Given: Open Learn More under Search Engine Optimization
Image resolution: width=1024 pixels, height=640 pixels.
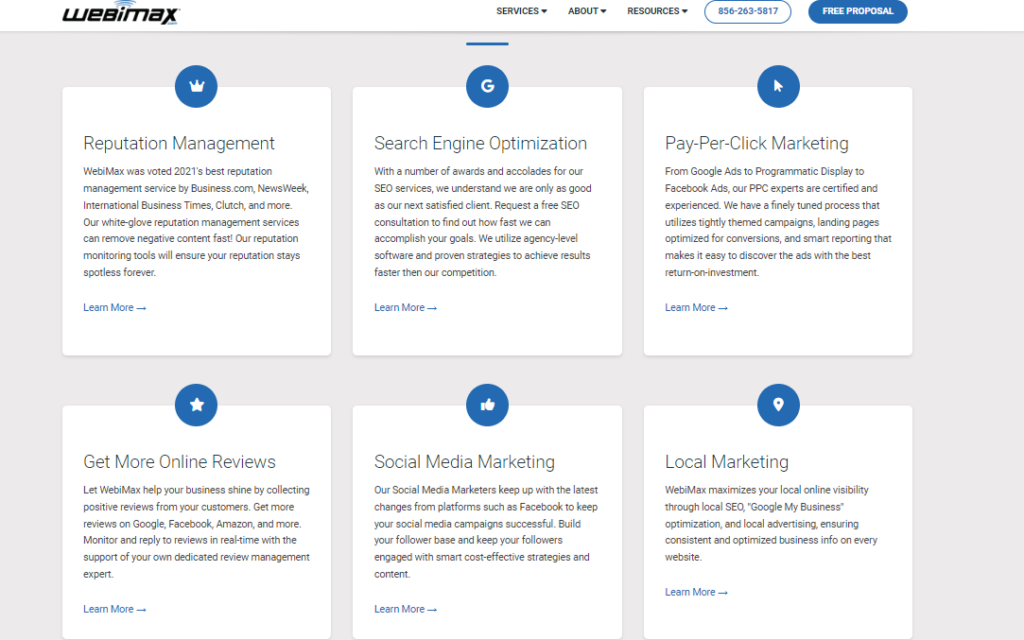Looking at the screenshot, I should pos(405,308).
